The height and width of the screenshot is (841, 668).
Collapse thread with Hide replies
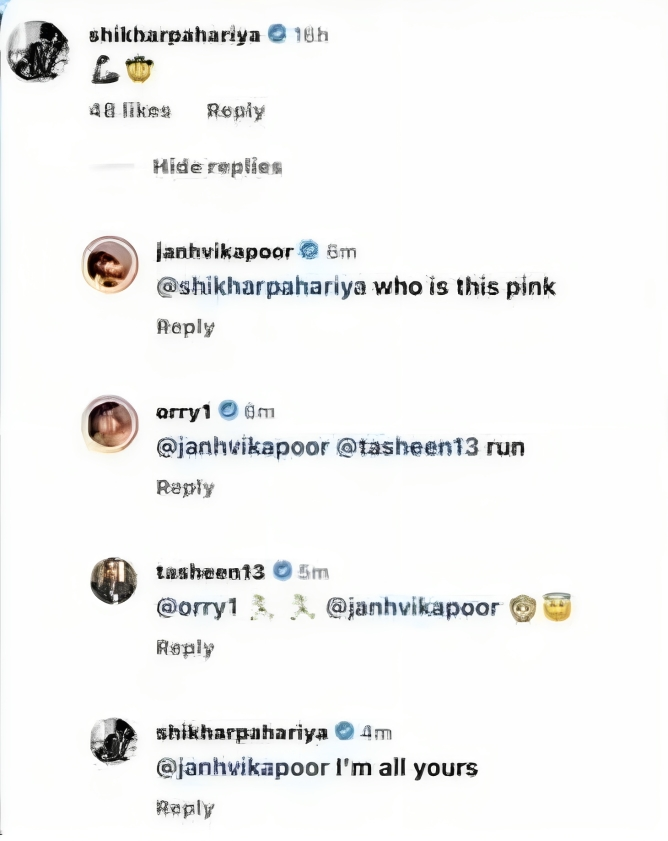(x=217, y=166)
